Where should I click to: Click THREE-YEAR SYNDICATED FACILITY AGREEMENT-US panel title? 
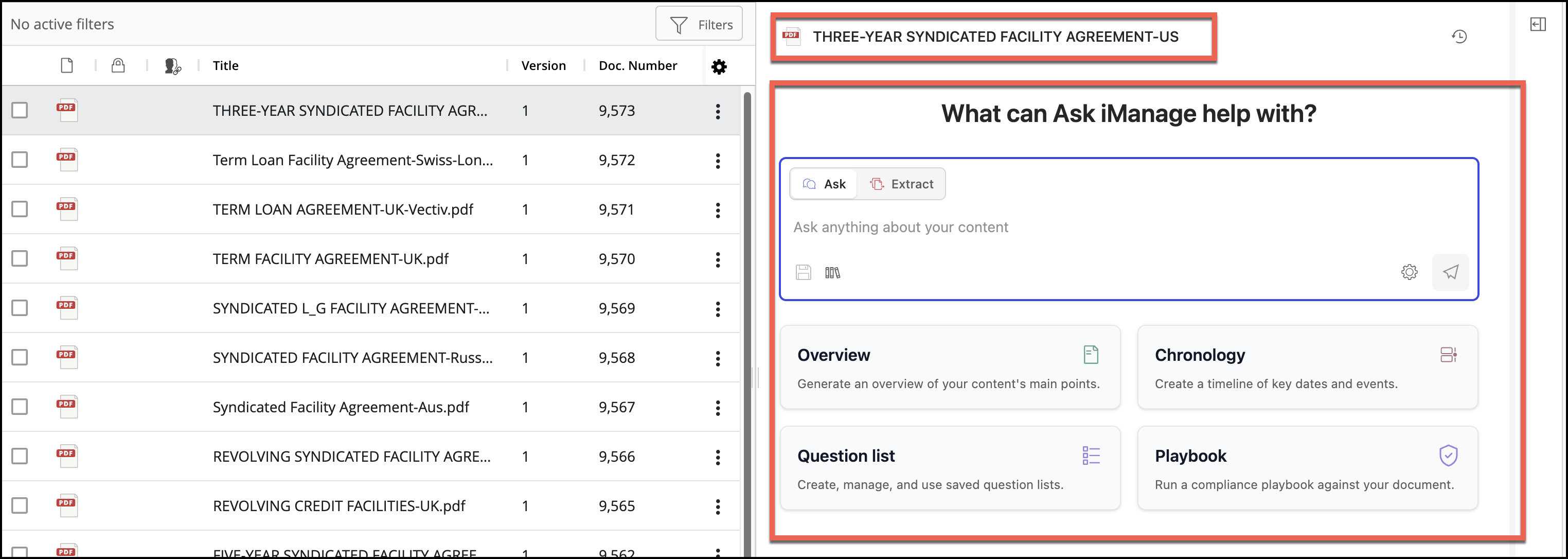point(995,37)
